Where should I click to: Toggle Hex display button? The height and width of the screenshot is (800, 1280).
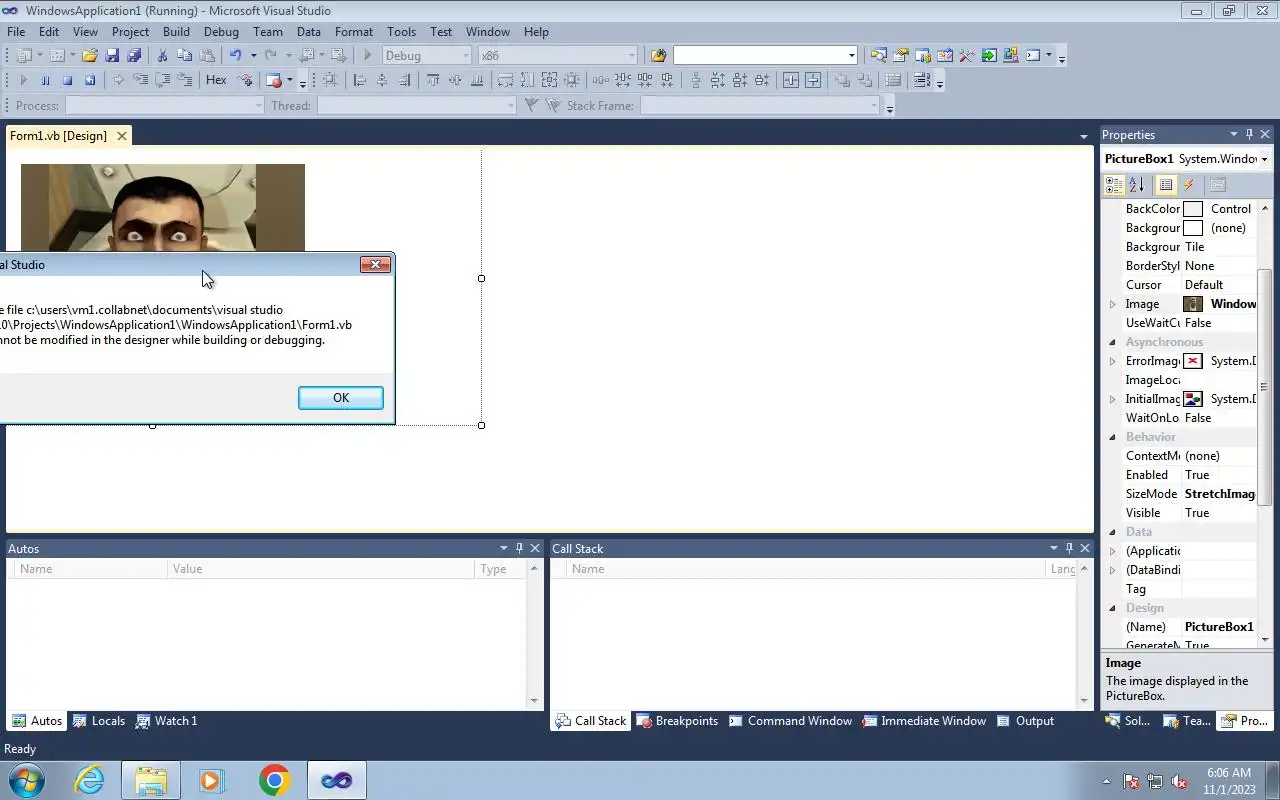[216, 80]
